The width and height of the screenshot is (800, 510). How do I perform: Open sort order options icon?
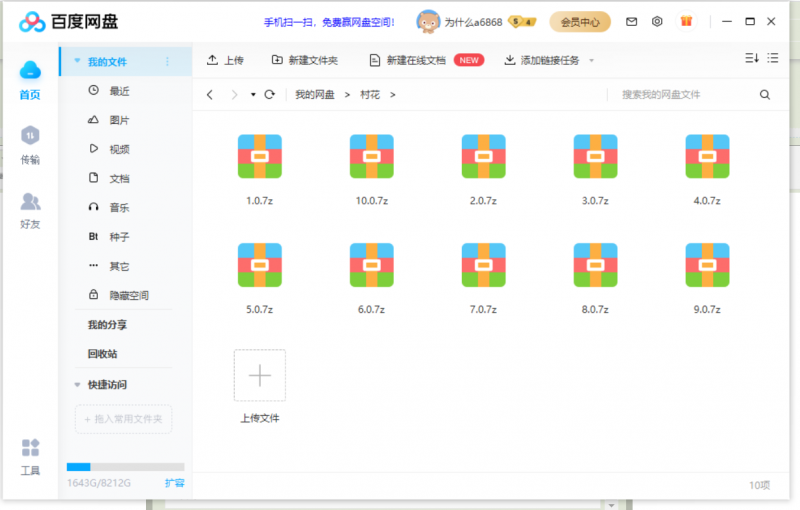click(x=752, y=58)
